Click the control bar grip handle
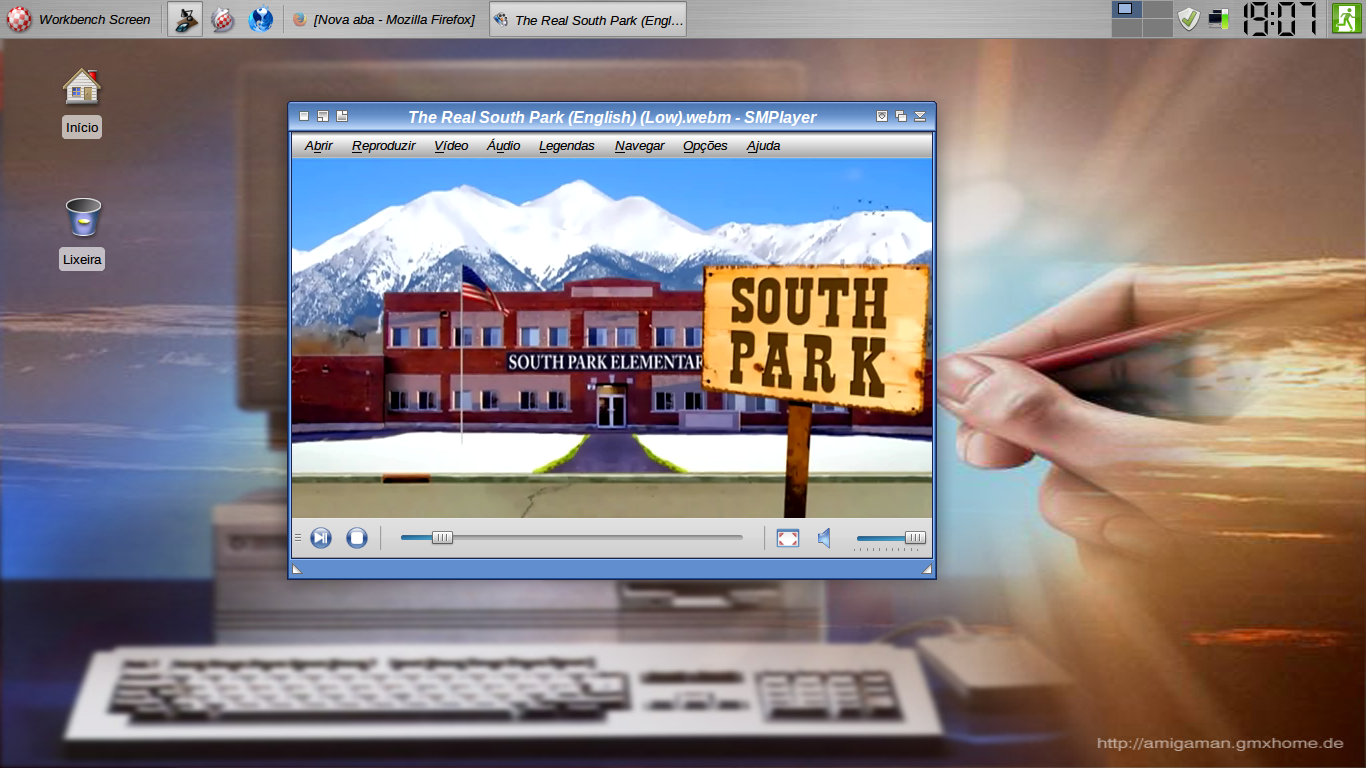Viewport: 1366px width, 768px height. point(297,538)
